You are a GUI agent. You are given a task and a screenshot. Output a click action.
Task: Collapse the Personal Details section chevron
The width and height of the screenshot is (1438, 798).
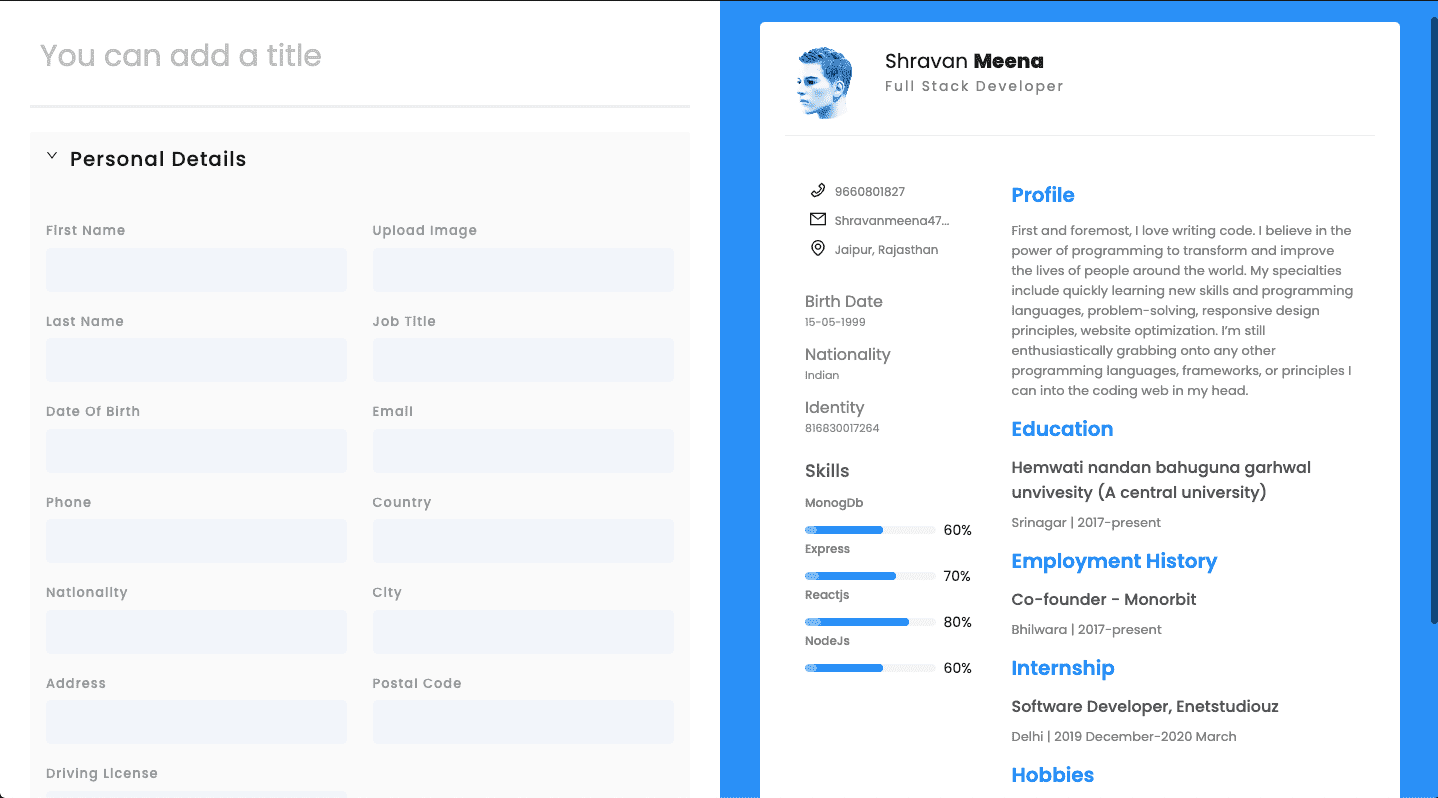pos(52,156)
